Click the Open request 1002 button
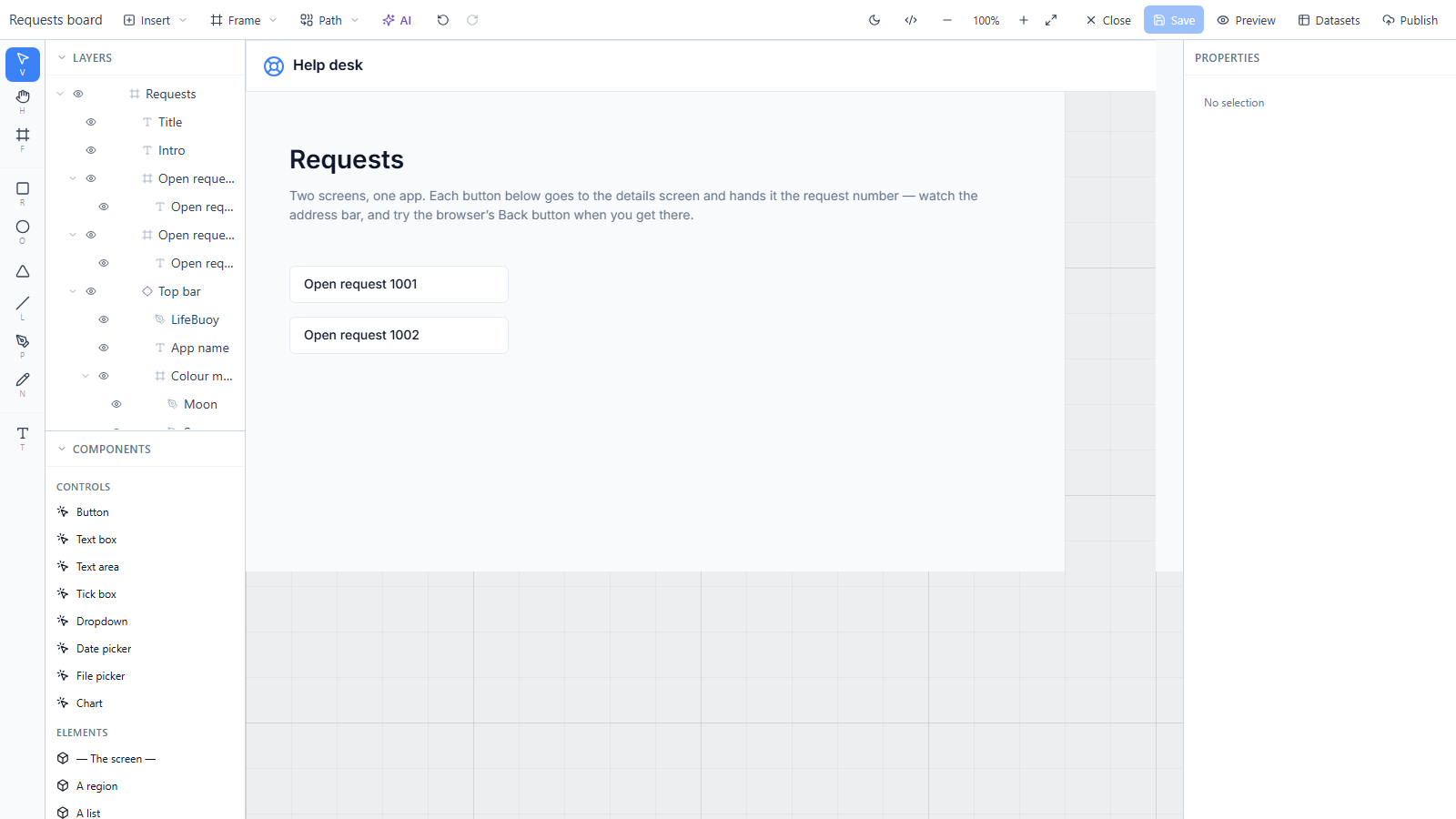This screenshot has height=819, width=1456. 399,335
